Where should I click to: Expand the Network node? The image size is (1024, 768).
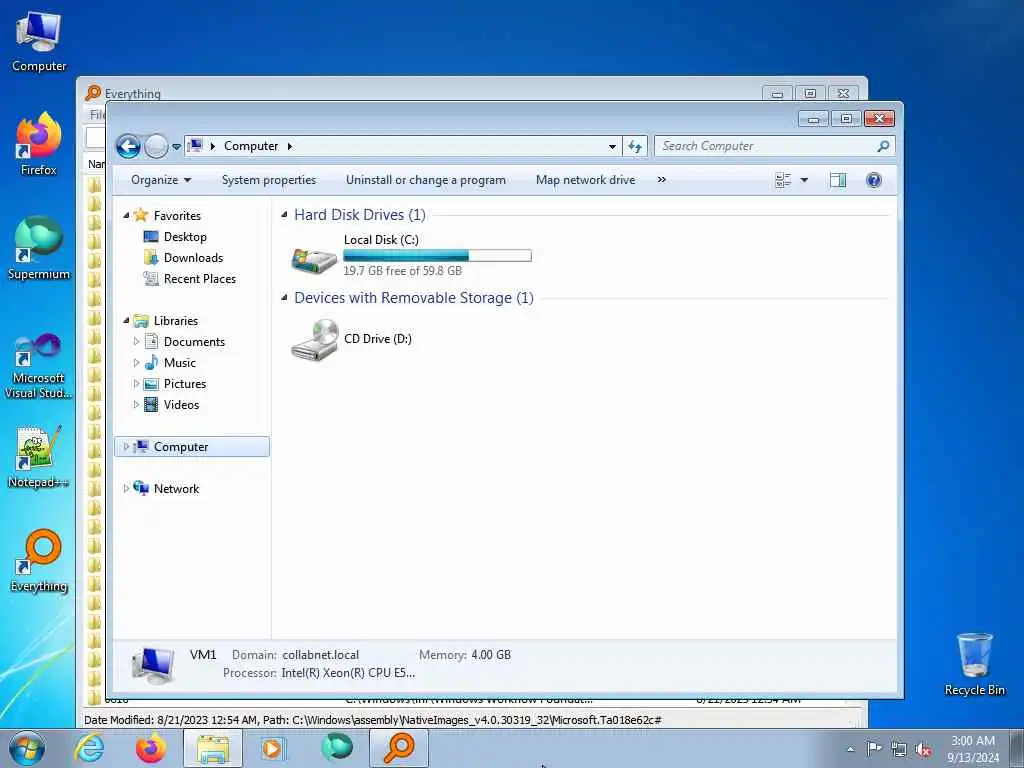click(126, 488)
